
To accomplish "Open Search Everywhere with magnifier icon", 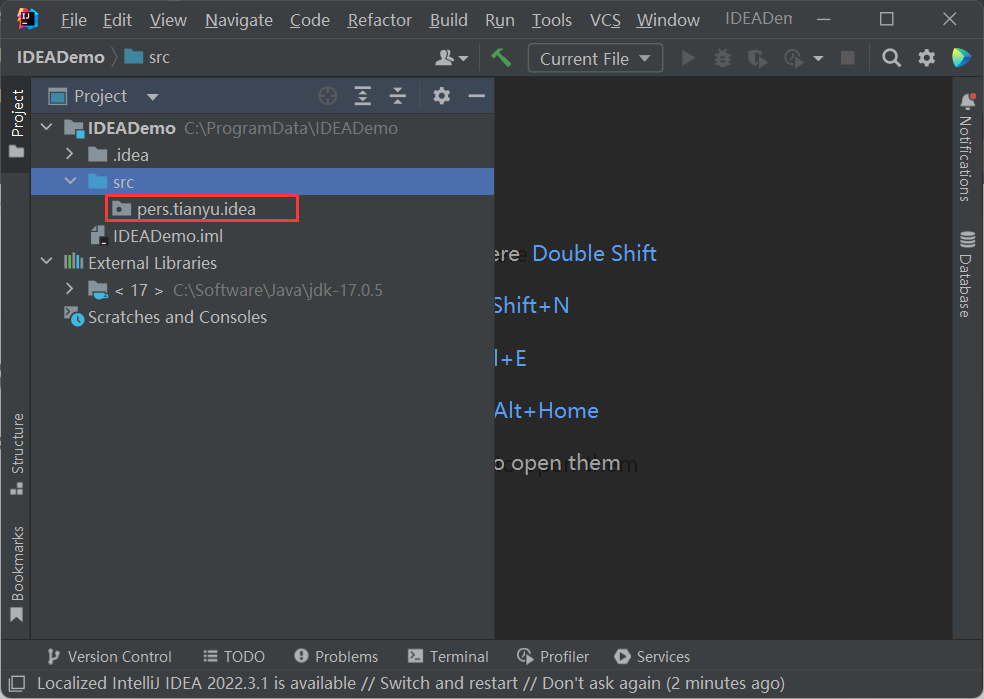I will (891, 57).
